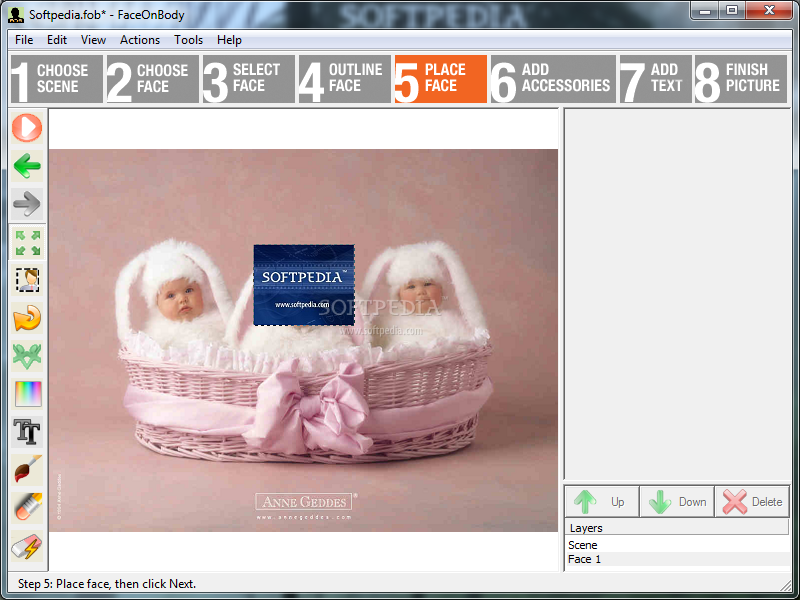Click the green flip/mirror tool icon

point(27,356)
